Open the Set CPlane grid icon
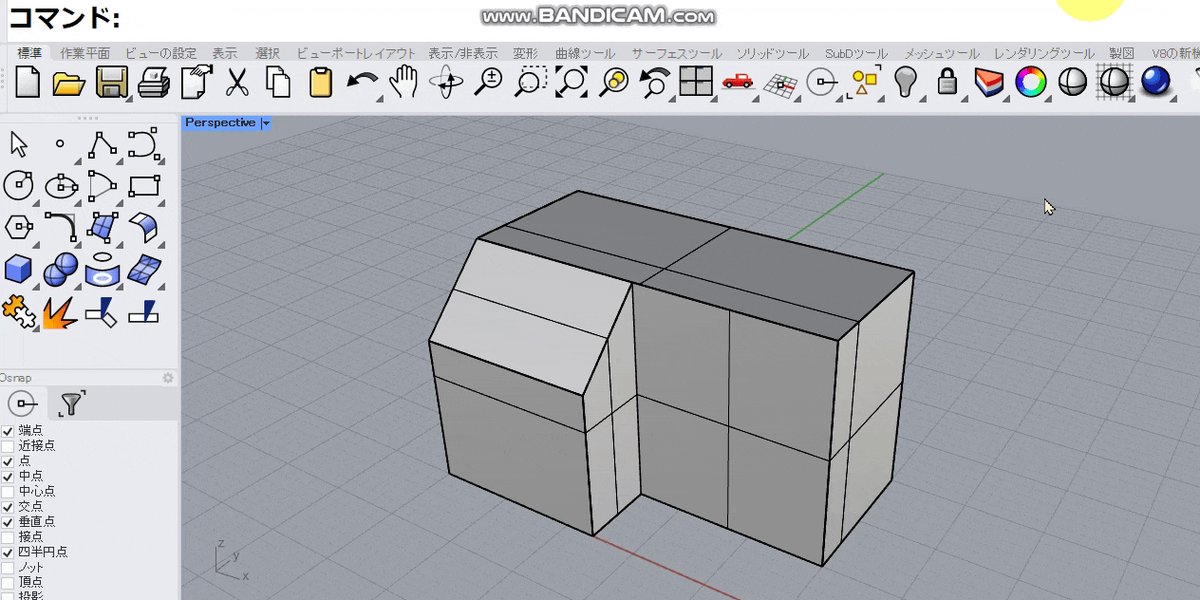The height and width of the screenshot is (600, 1200). point(781,84)
